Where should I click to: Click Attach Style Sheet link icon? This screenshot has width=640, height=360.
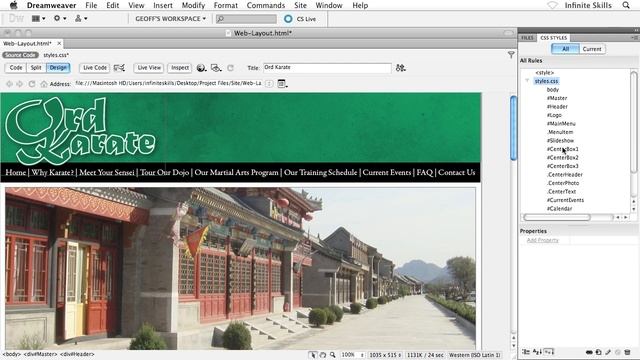pyautogui.click(x=589, y=352)
